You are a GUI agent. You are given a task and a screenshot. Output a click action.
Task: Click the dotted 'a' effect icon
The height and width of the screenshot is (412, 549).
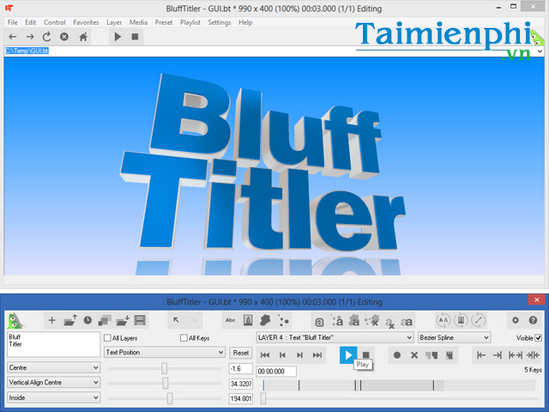(x=337, y=321)
